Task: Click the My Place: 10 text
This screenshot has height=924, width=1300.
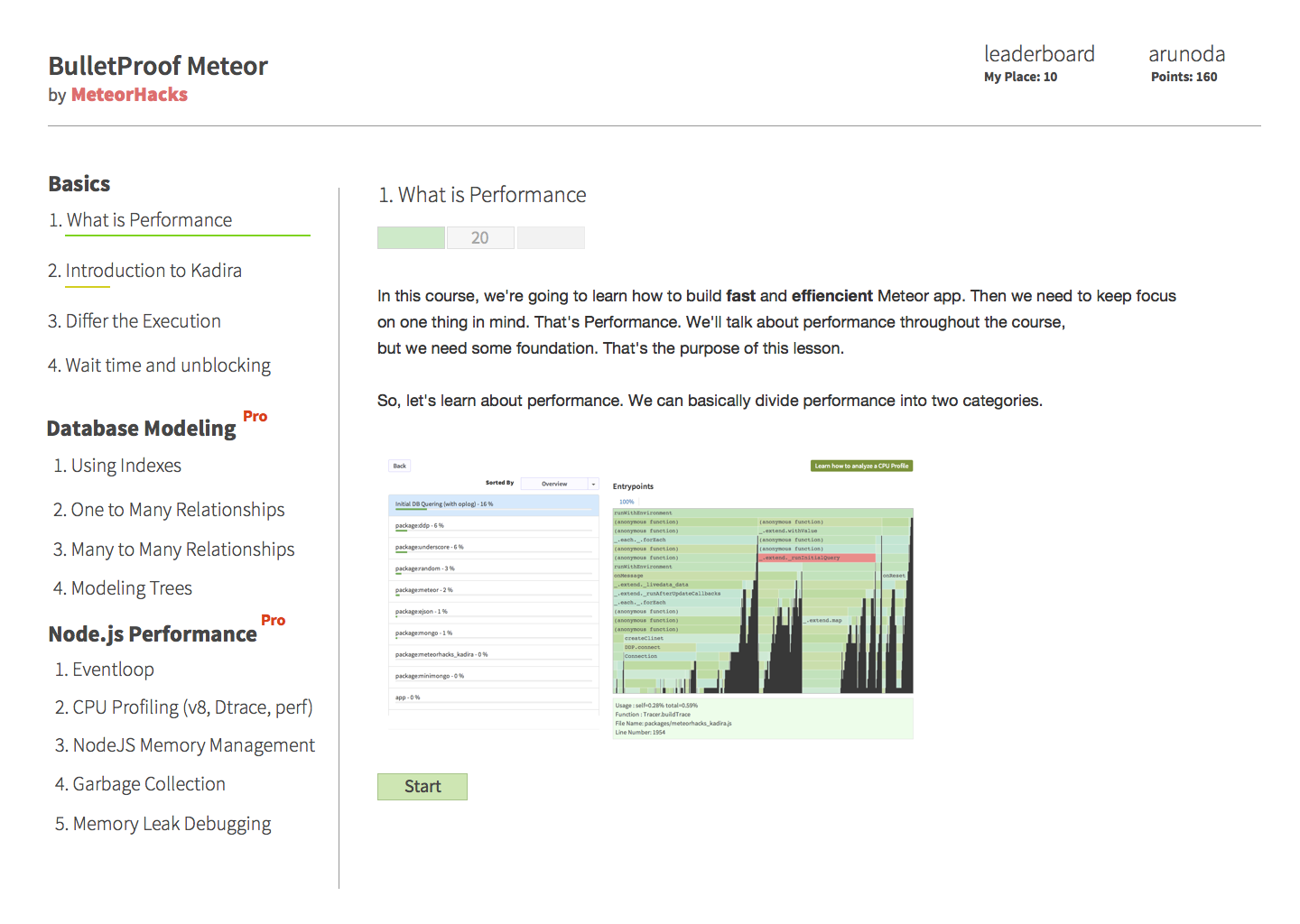Action: pos(1020,78)
